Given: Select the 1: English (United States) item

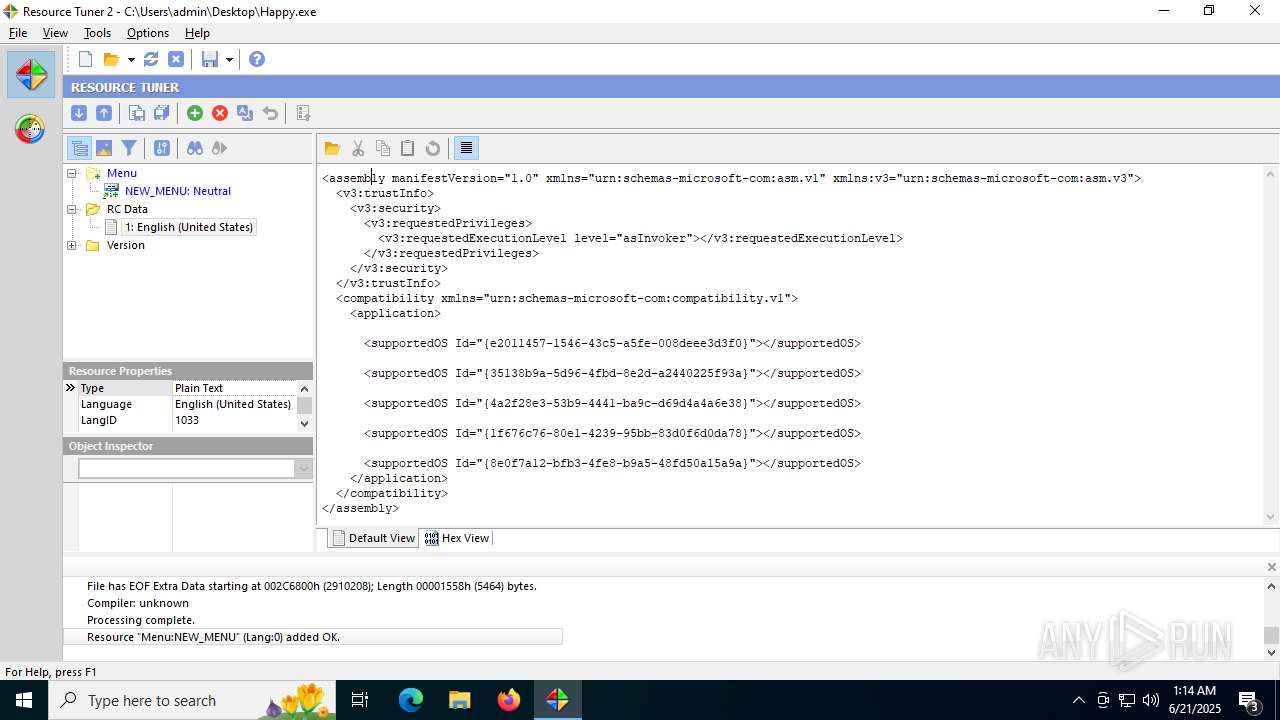Looking at the screenshot, I should pos(189,227).
